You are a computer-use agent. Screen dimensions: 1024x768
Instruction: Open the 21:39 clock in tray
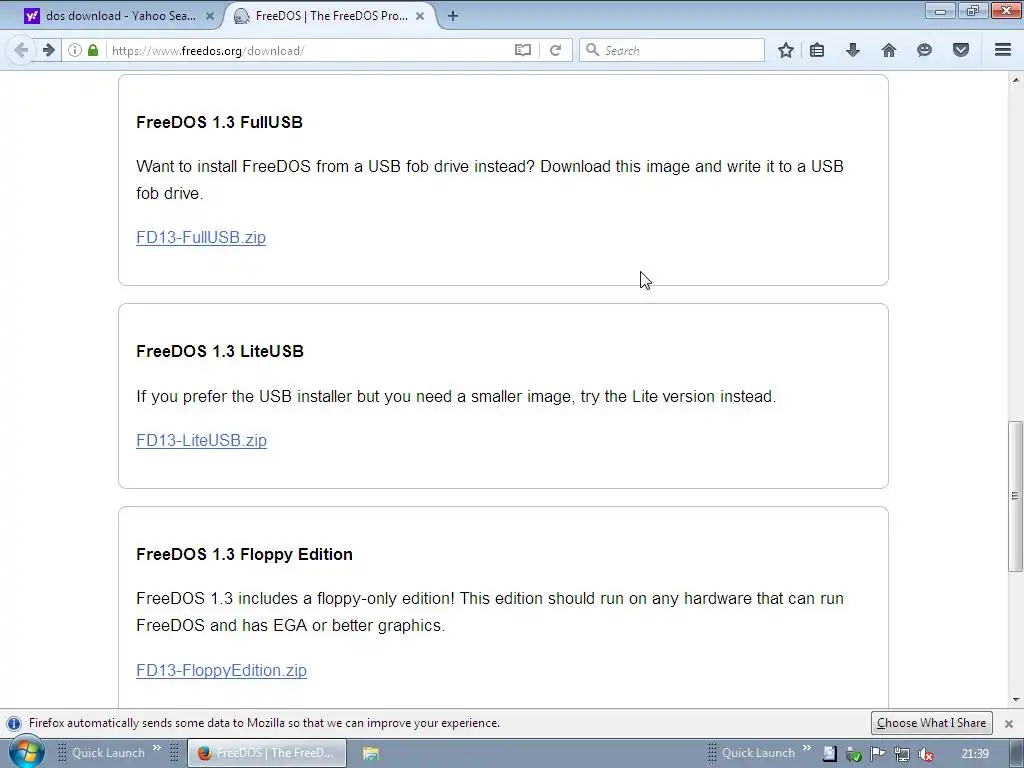[x=975, y=754]
